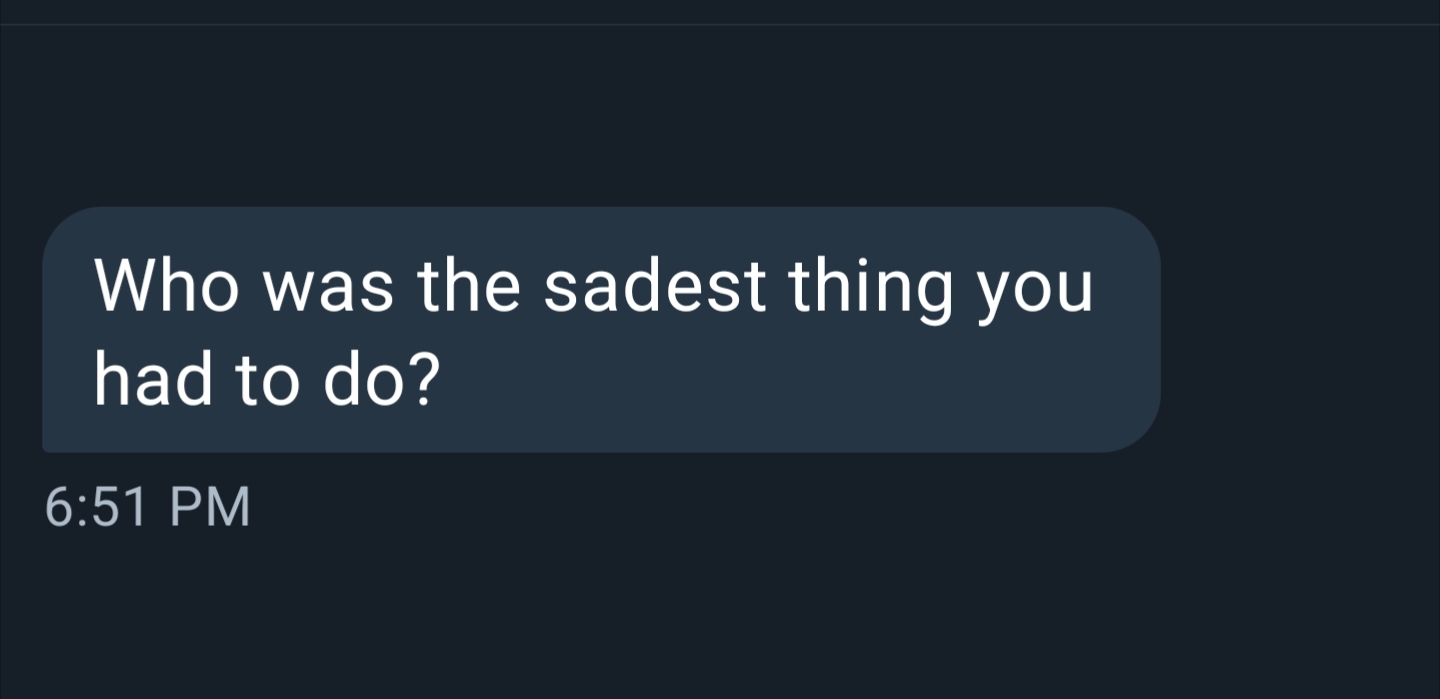Screen dimensions: 1440x699
Task: Tap blank space right of the timestamp
Action: (700, 507)
